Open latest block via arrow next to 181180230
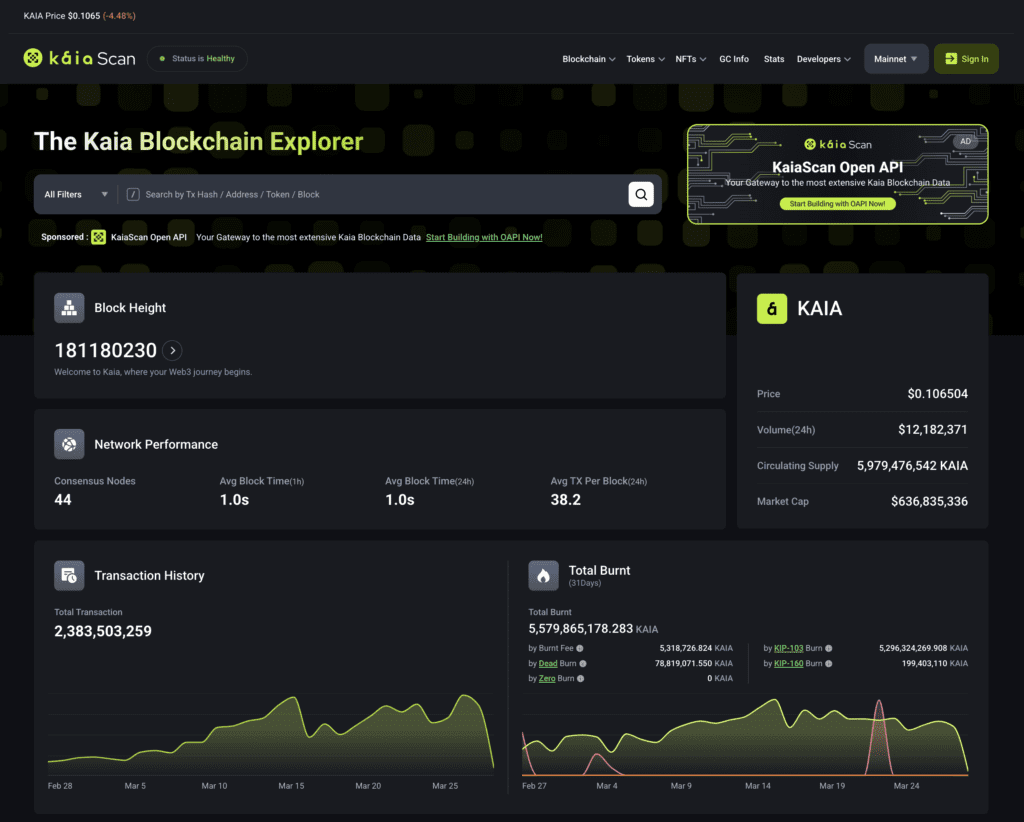Viewport: 1024px width, 822px height. pyautogui.click(x=172, y=351)
